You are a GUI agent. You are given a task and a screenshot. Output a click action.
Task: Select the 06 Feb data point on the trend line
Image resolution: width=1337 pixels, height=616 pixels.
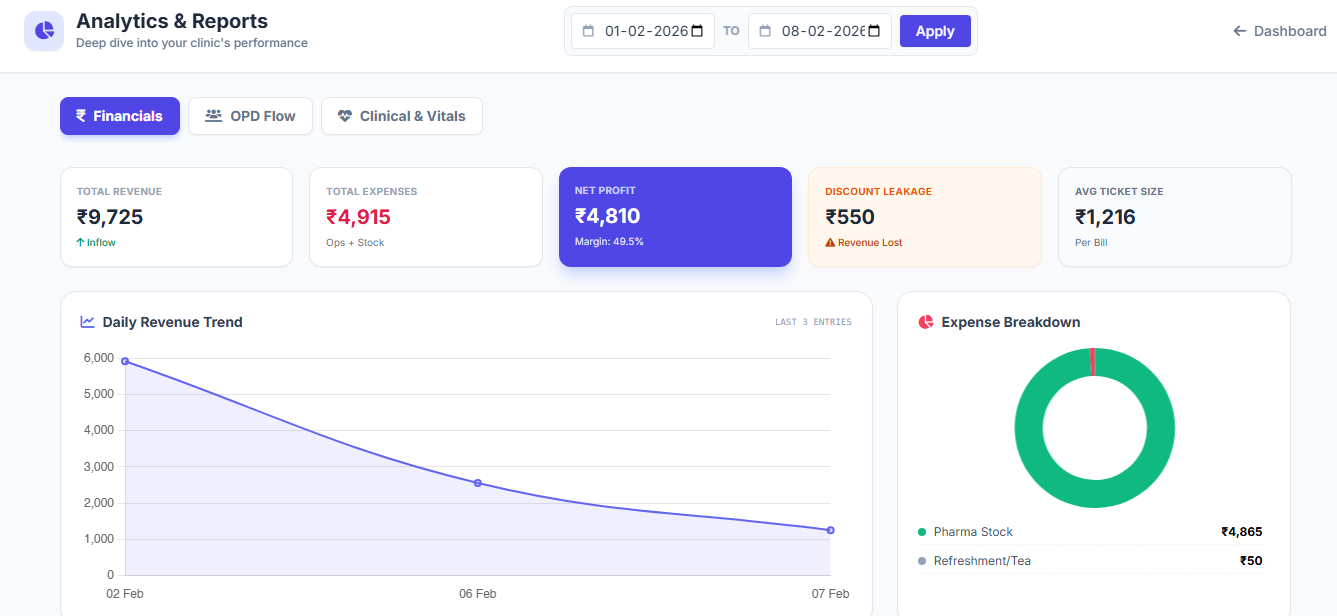[478, 481]
